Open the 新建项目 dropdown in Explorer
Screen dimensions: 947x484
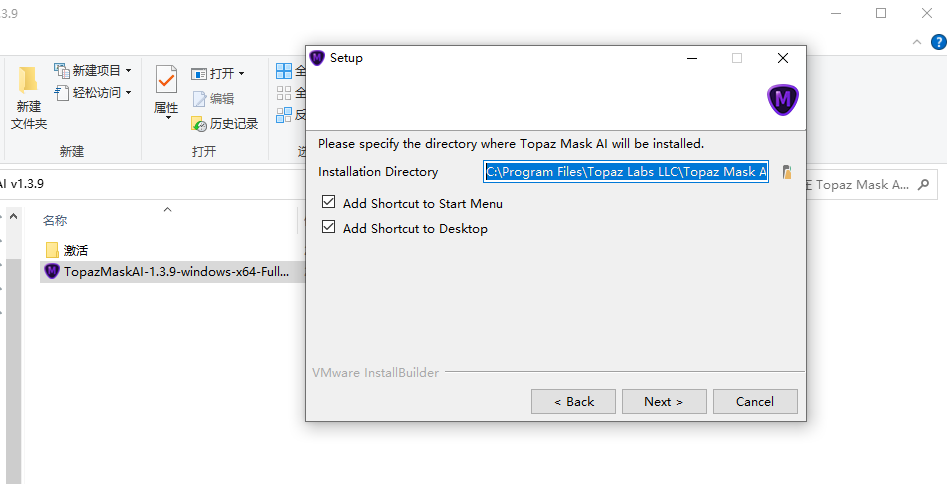pos(93,71)
